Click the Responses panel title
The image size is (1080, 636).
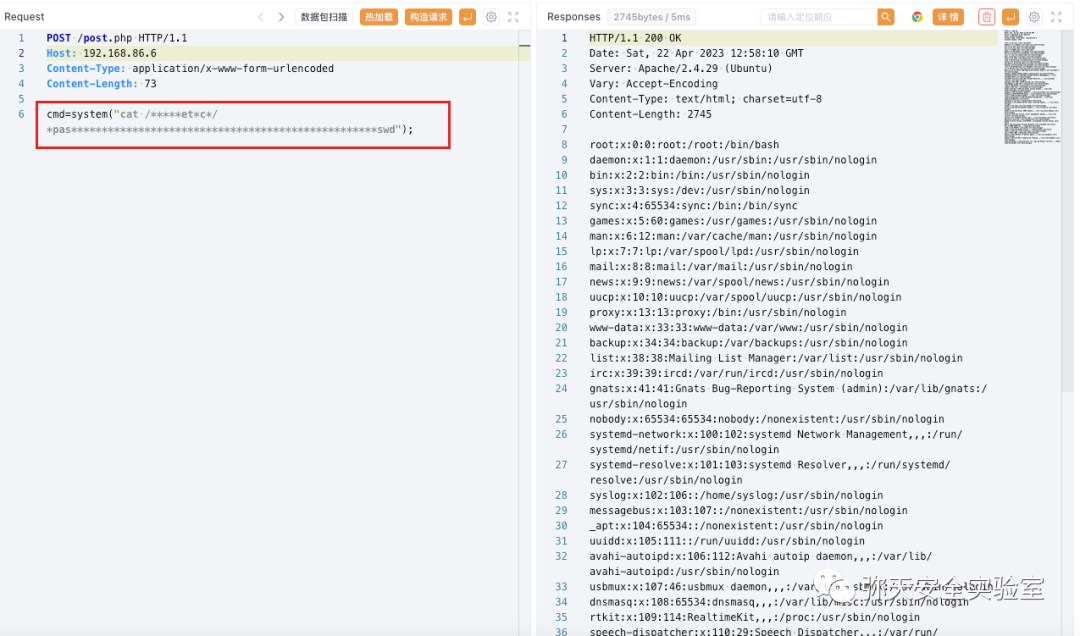click(x=573, y=17)
